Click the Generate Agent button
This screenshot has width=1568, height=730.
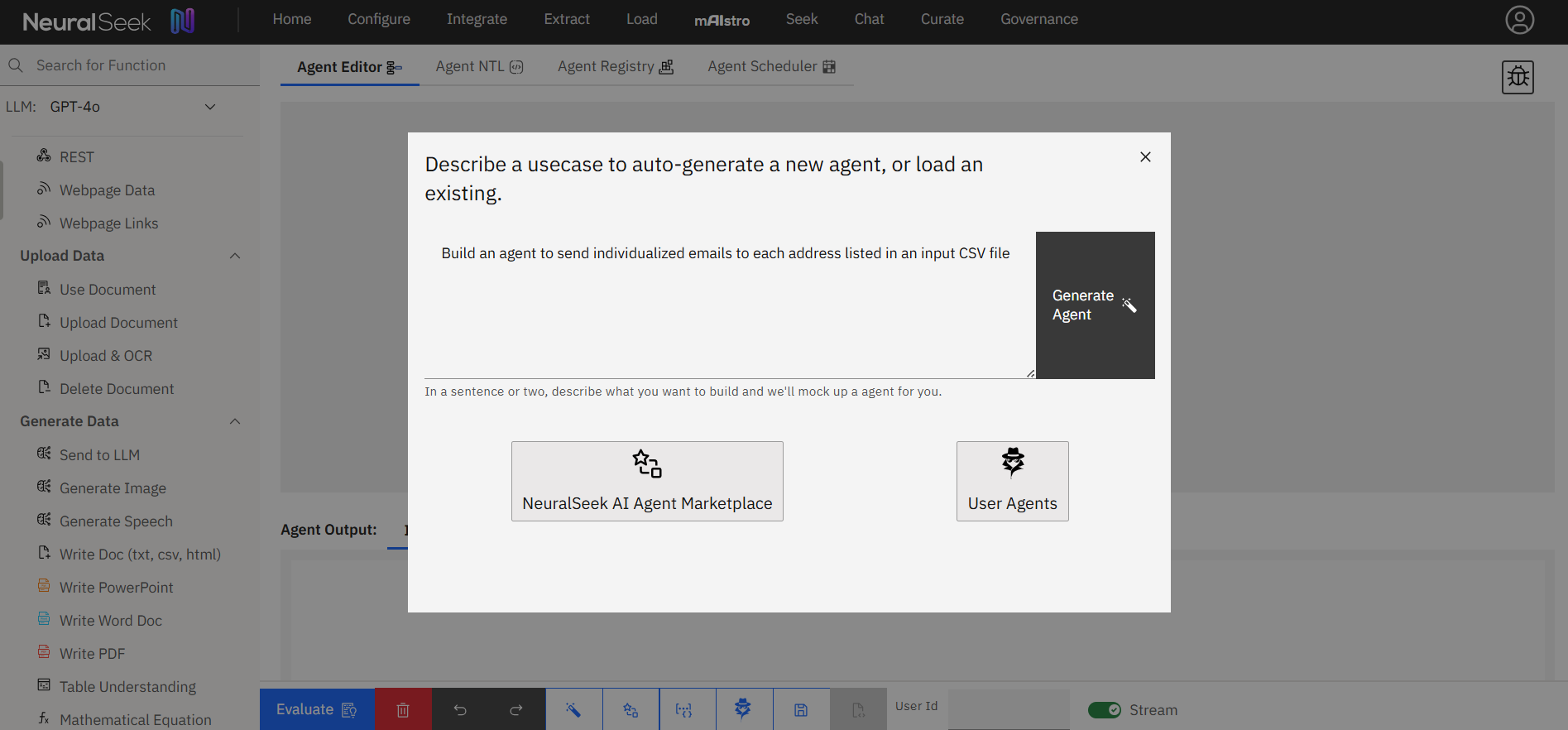point(1095,305)
